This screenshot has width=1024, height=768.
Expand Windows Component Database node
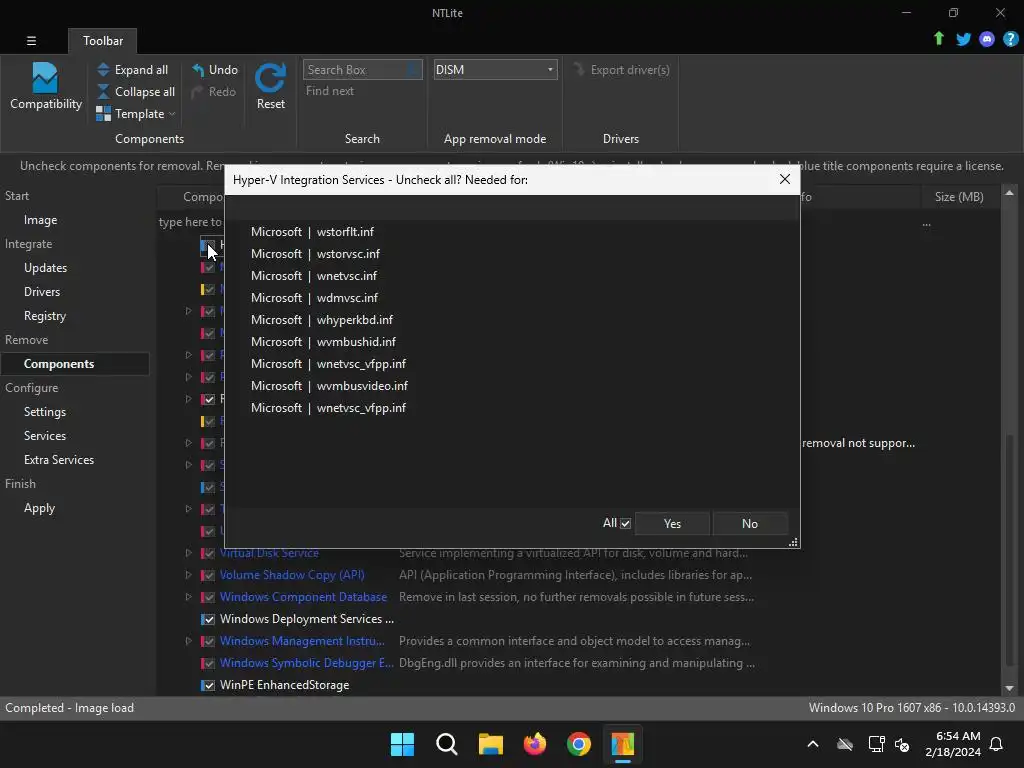[x=188, y=597]
